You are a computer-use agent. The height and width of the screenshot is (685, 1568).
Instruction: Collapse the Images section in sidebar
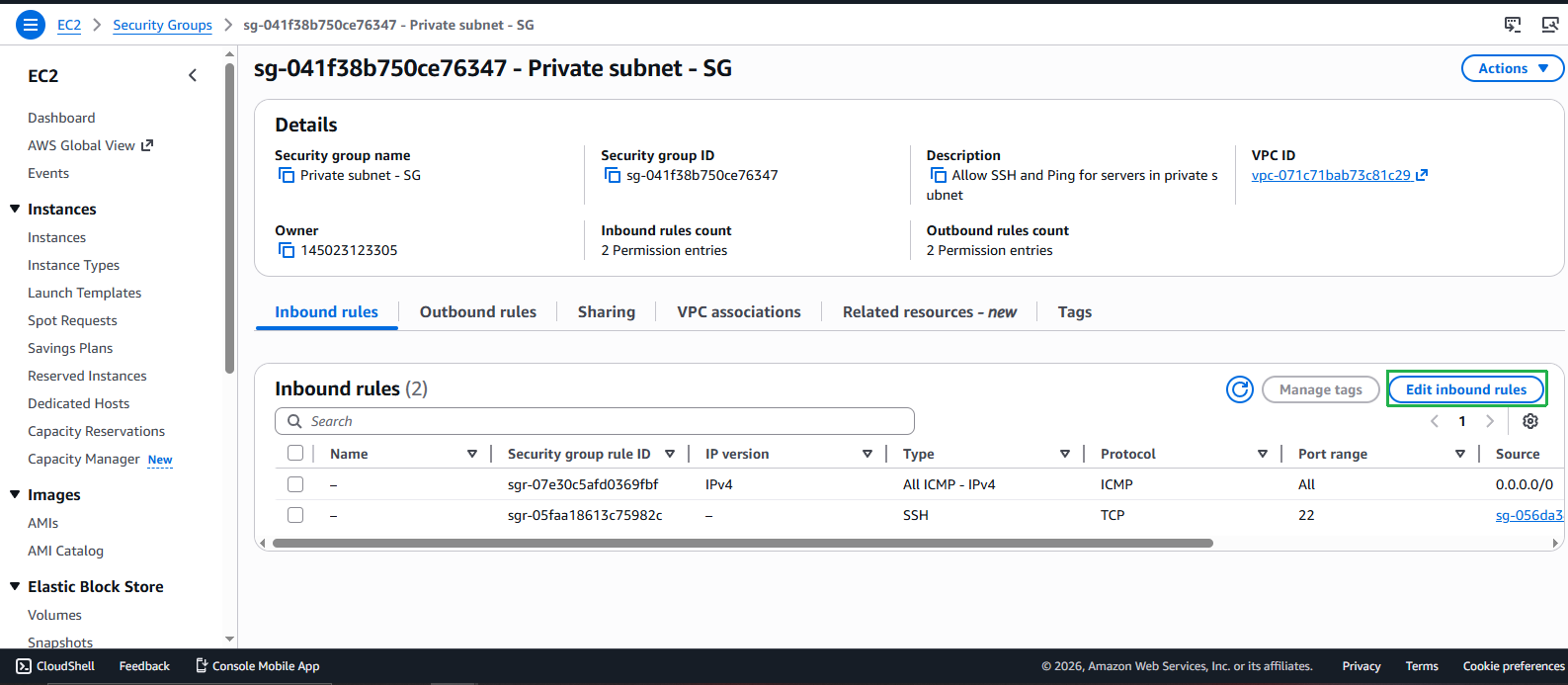15,494
